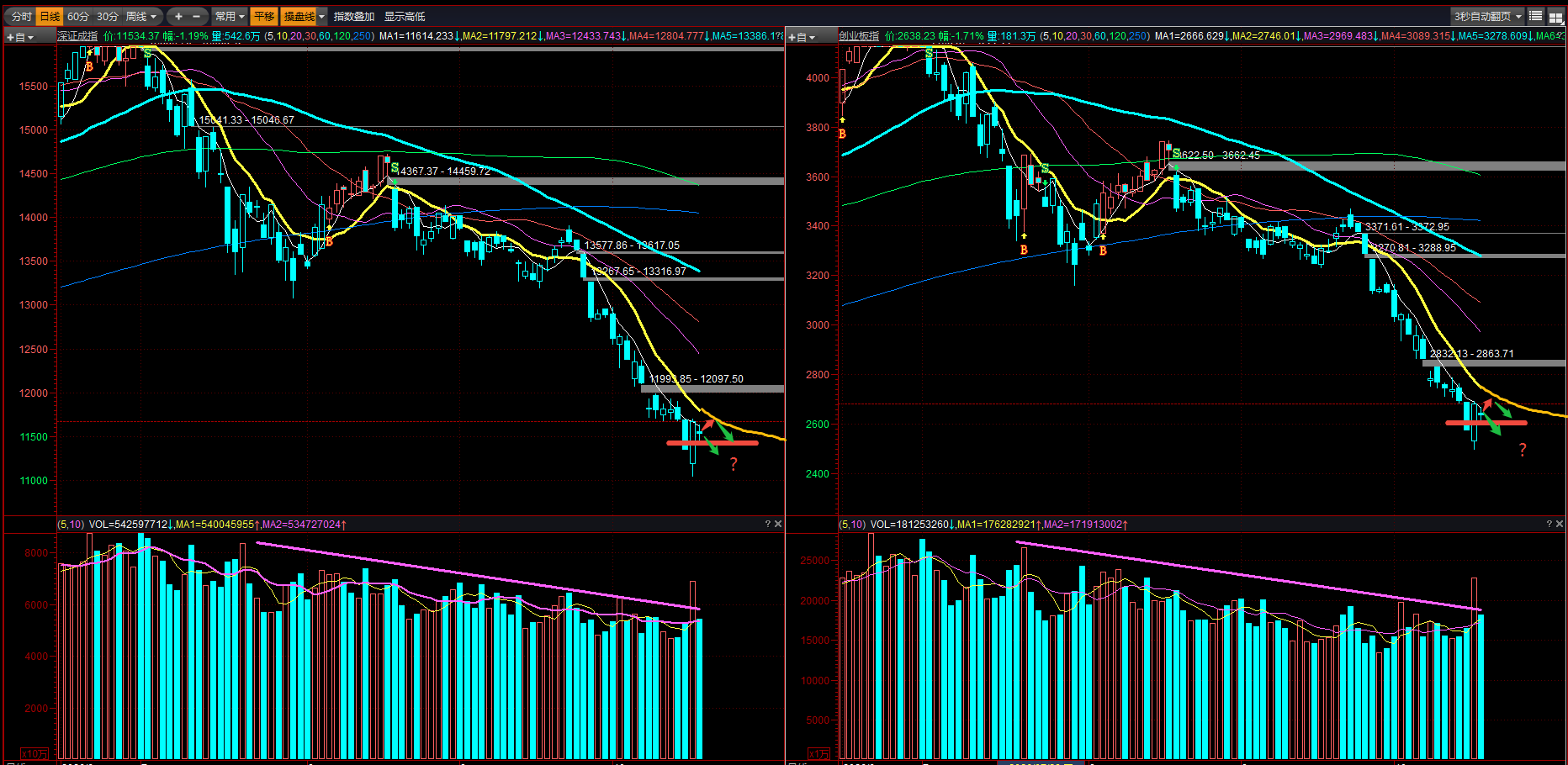Click the 2832.13 - 2863.71 gap label
Screen dimensions: 1568x765
click(1471, 354)
